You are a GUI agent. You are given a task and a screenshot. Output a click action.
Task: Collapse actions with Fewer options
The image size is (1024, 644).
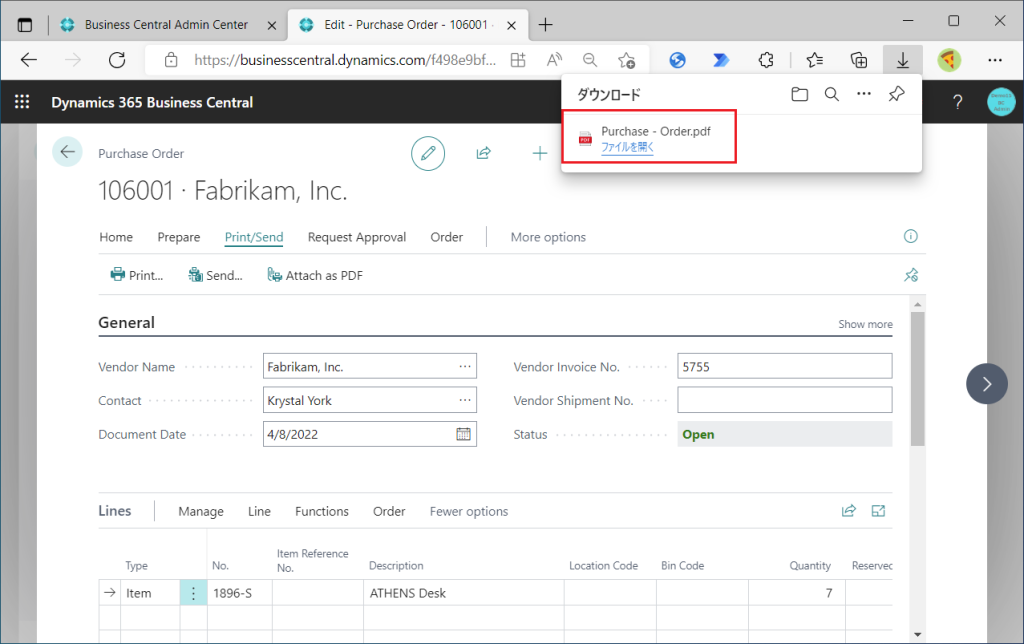click(468, 511)
